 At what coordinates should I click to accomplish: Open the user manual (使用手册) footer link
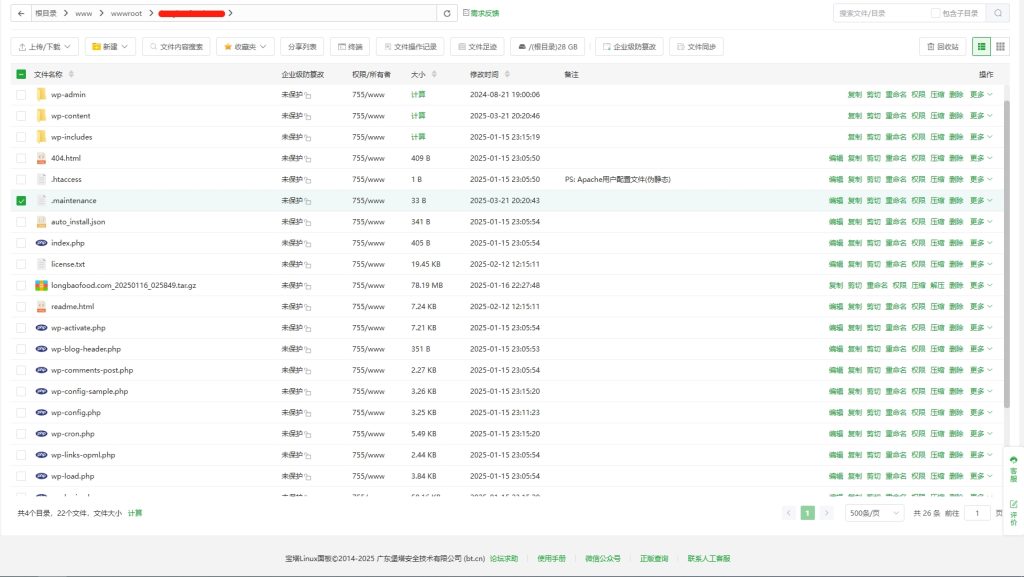click(x=551, y=559)
